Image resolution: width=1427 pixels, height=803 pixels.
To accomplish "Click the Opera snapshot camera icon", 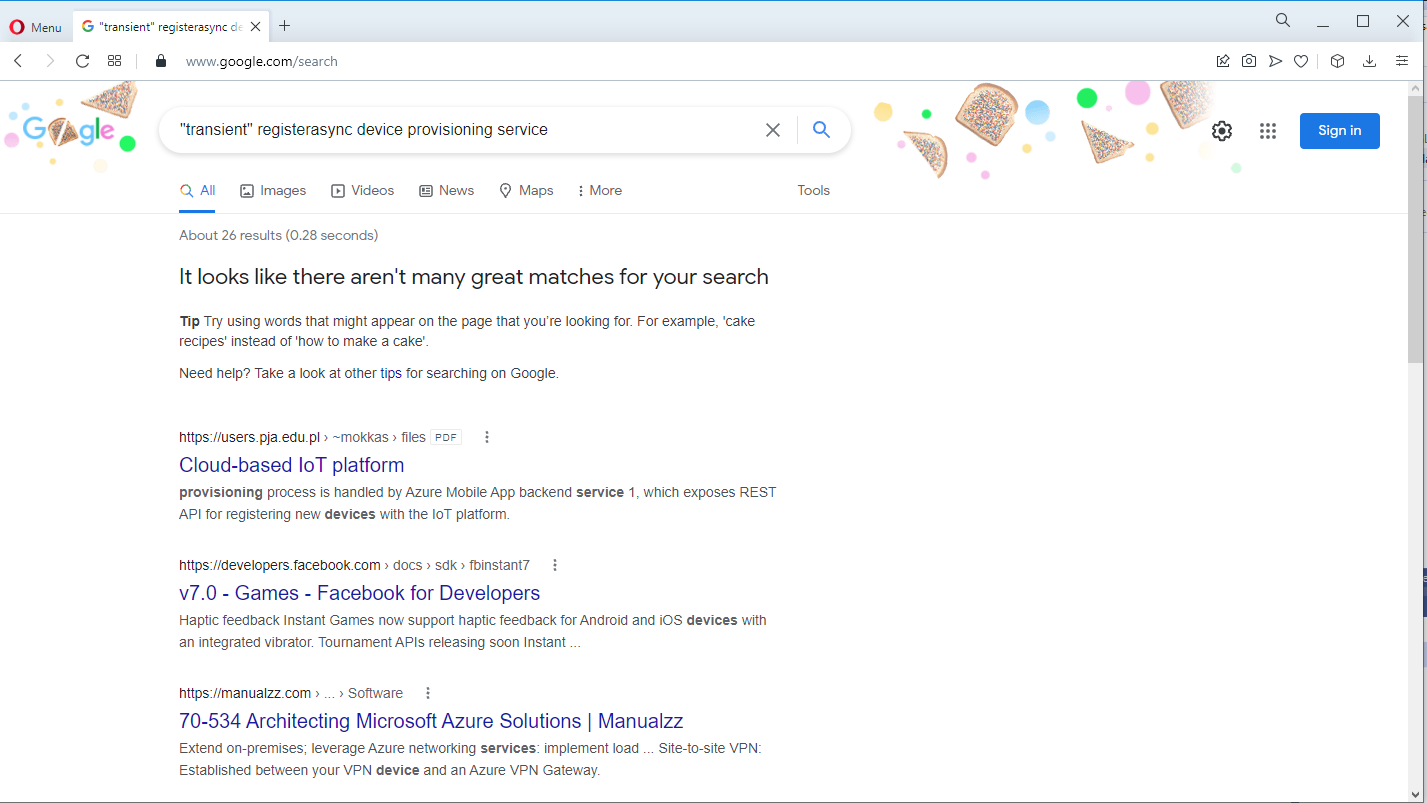I will pos(1249,61).
